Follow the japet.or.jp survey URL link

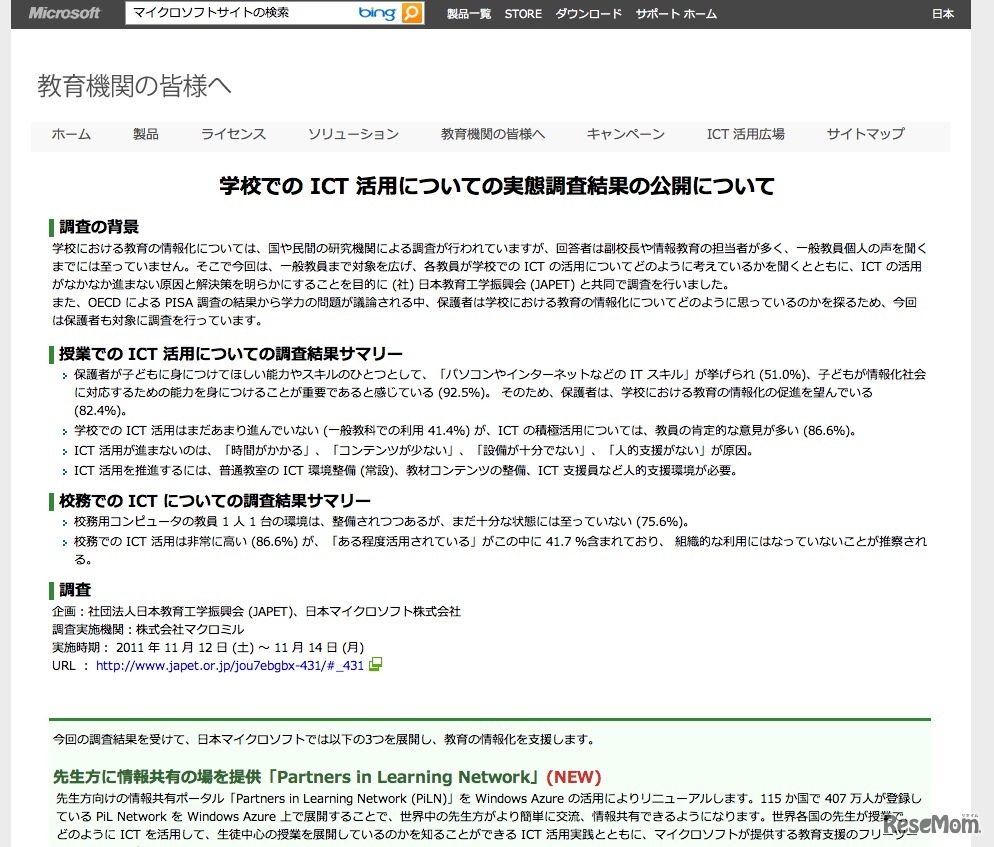coord(229,665)
